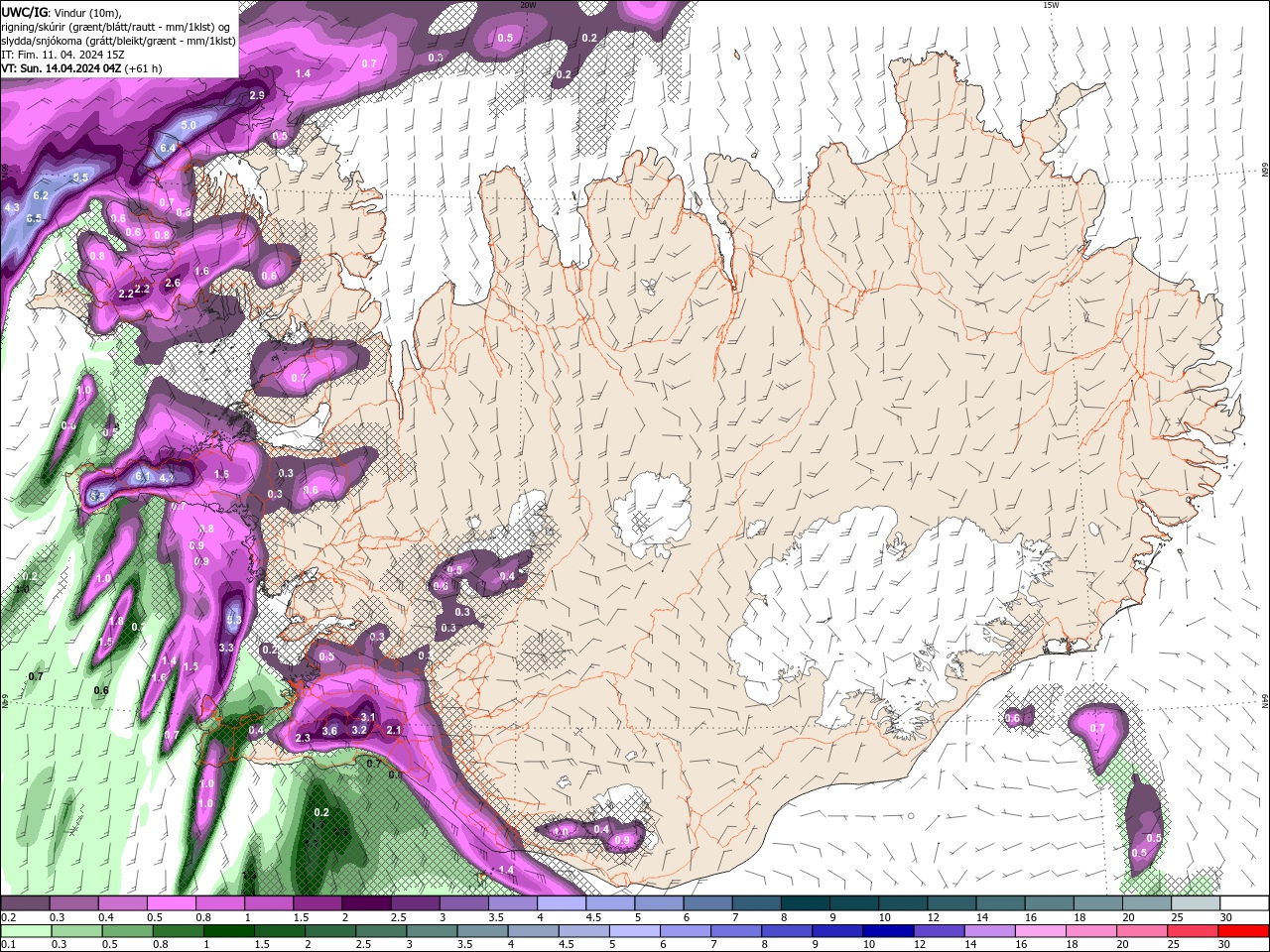Click the '0.1' label starting the rain legend
The image size is (1270, 952).
(x=7, y=945)
